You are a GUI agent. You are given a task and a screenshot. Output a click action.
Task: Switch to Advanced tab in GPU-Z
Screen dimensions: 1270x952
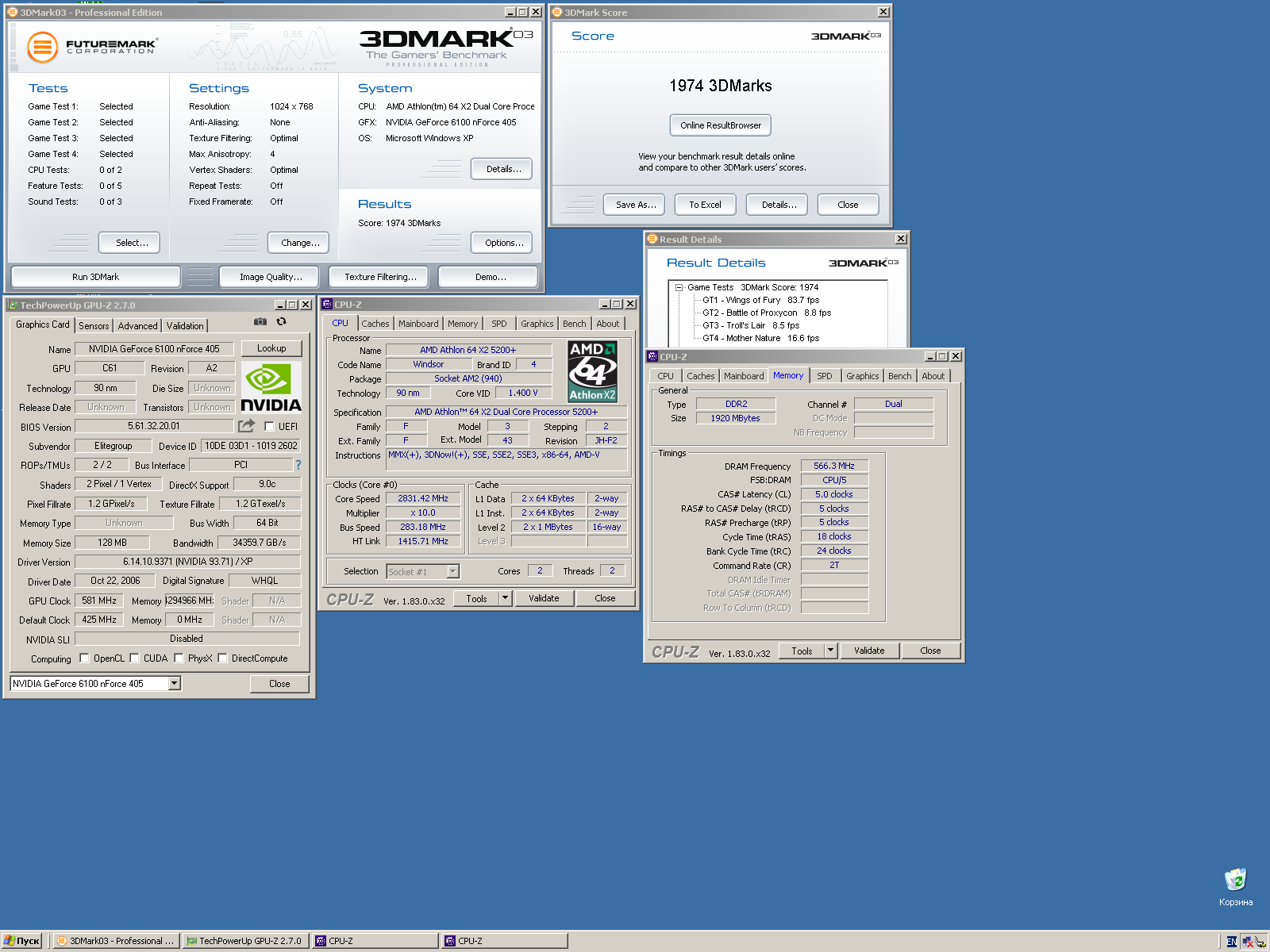click(x=137, y=326)
